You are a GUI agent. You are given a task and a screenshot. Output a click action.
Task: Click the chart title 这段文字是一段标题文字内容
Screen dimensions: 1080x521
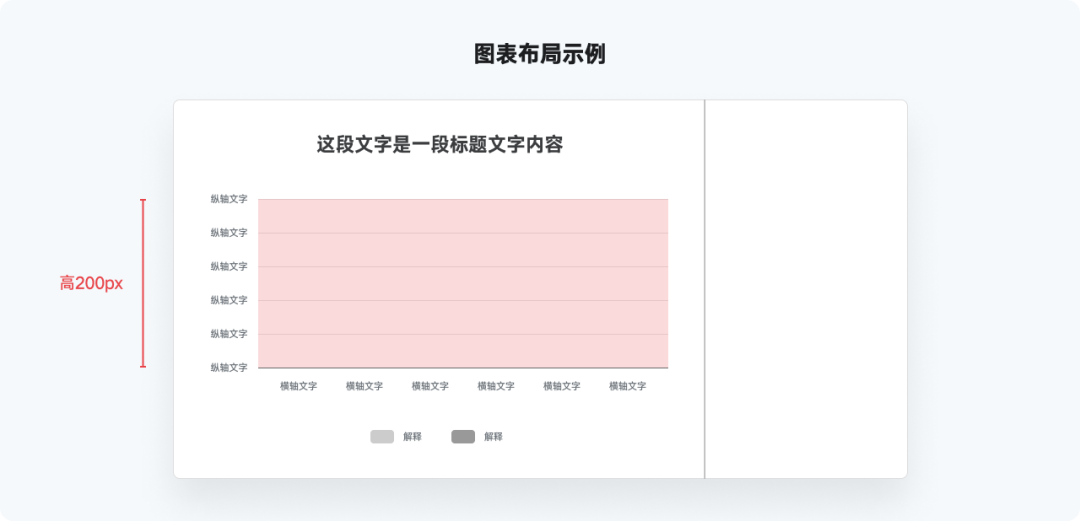440,145
